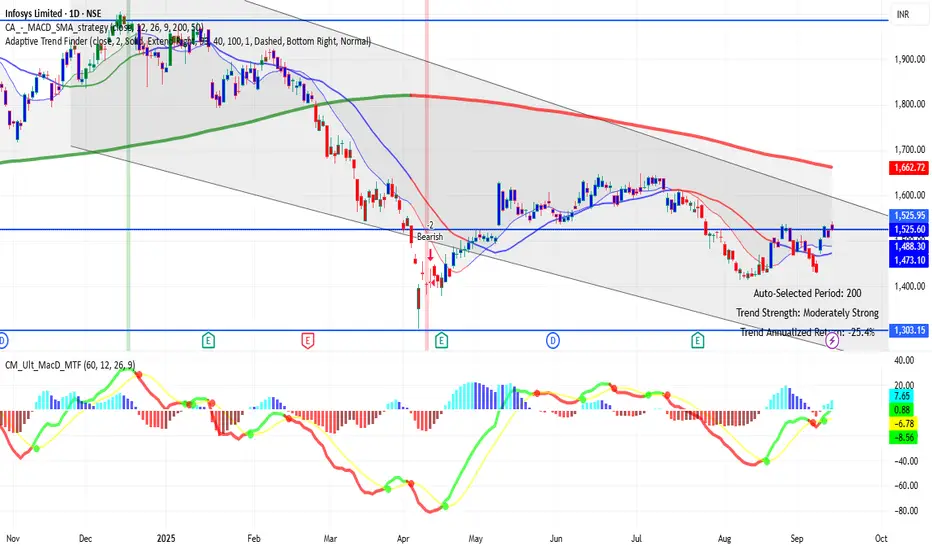Click the Feb label on time axis
This screenshot has width=932, height=550.
tap(254, 539)
